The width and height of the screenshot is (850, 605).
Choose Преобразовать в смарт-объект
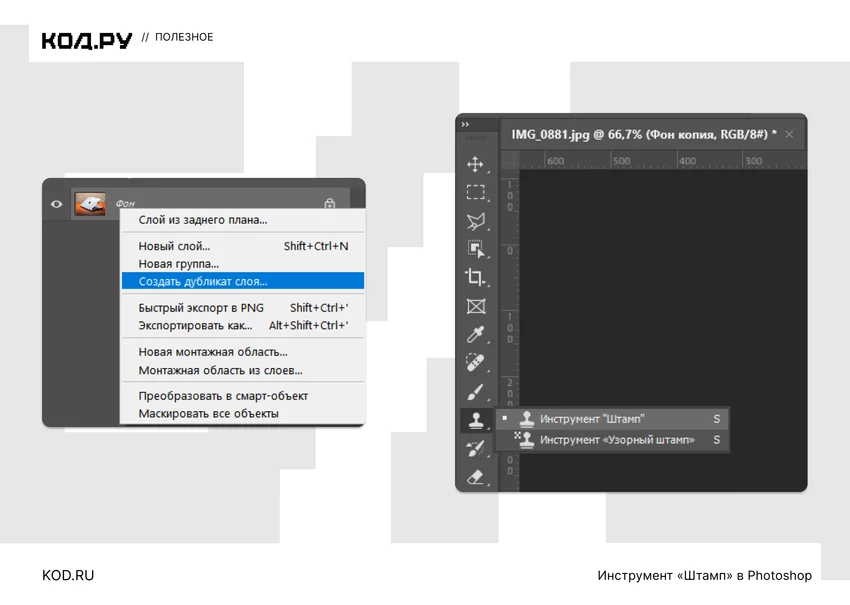click(x=243, y=396)
